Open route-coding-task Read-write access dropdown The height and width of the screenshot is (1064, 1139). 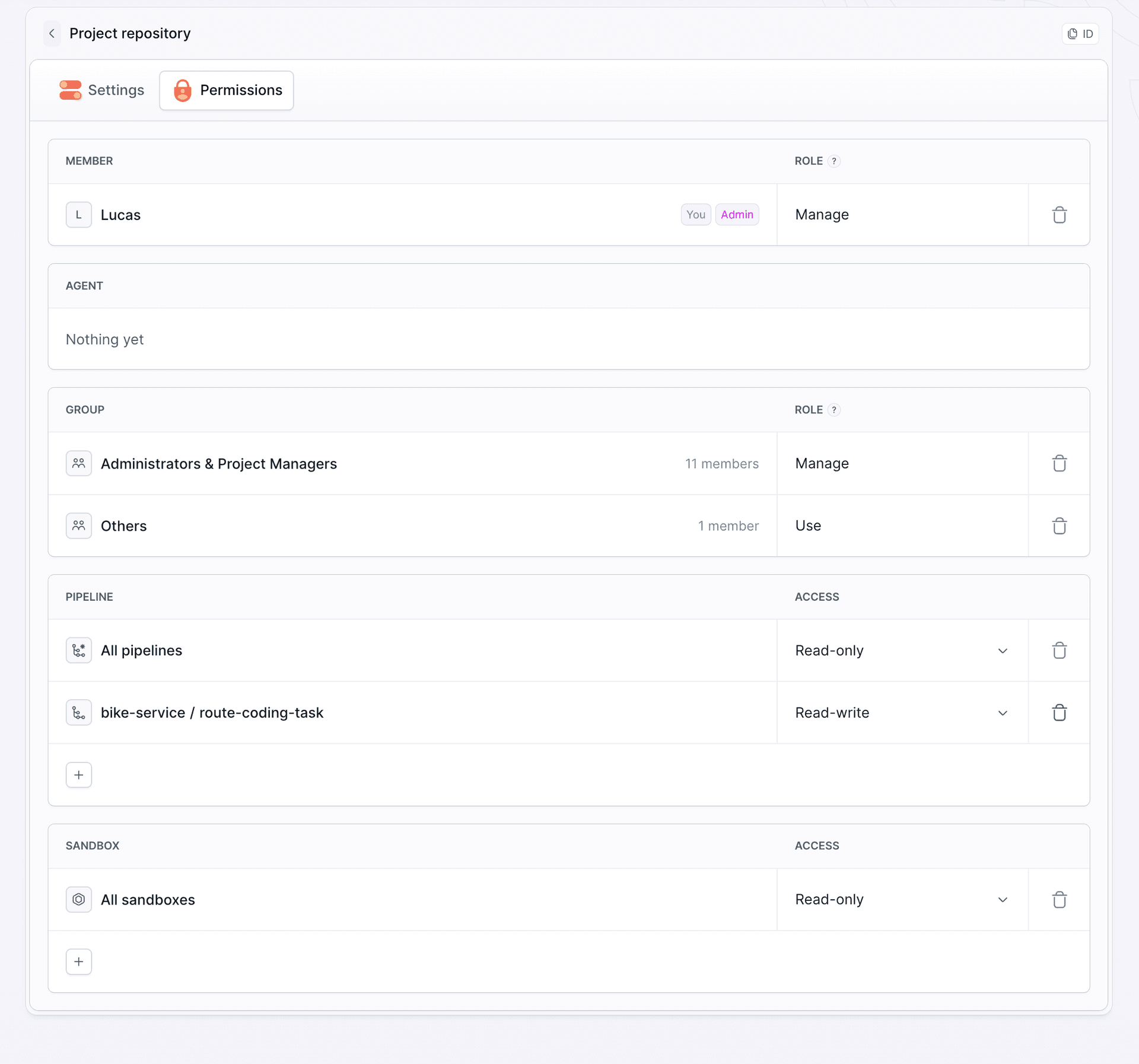pos(902,712)
